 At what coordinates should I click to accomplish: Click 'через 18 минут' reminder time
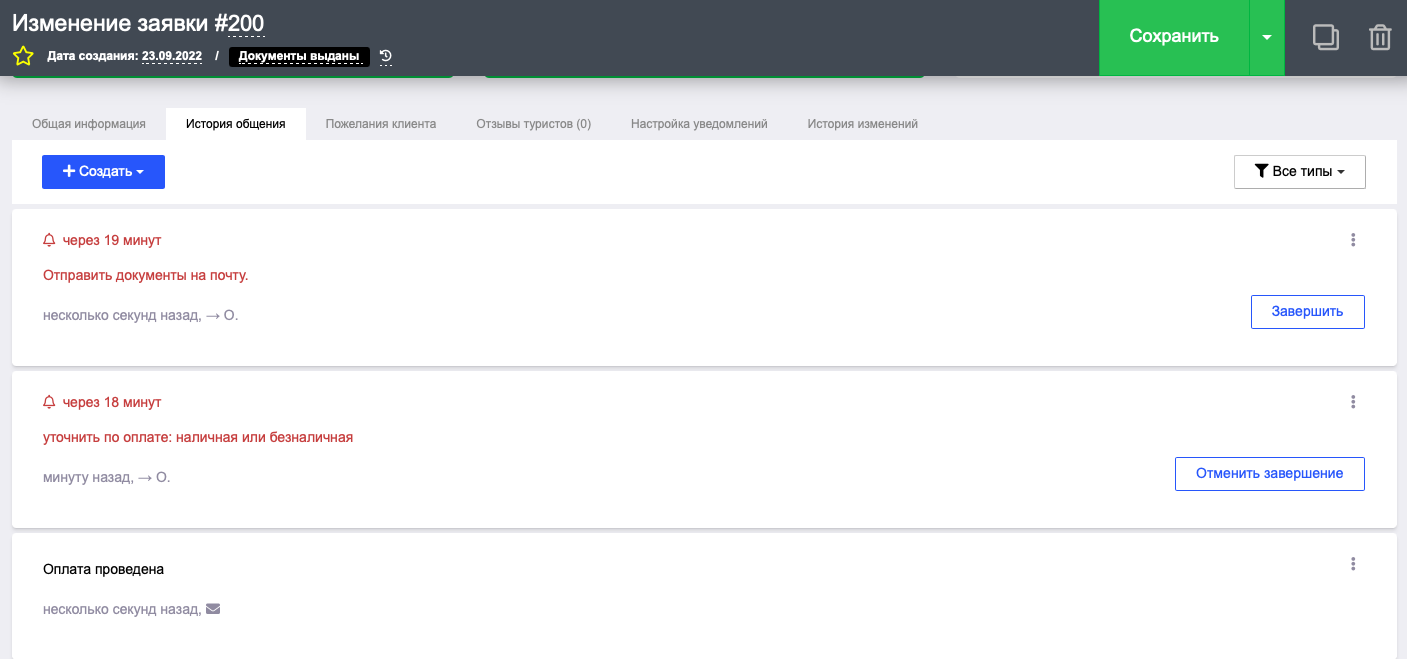[112, 402]
